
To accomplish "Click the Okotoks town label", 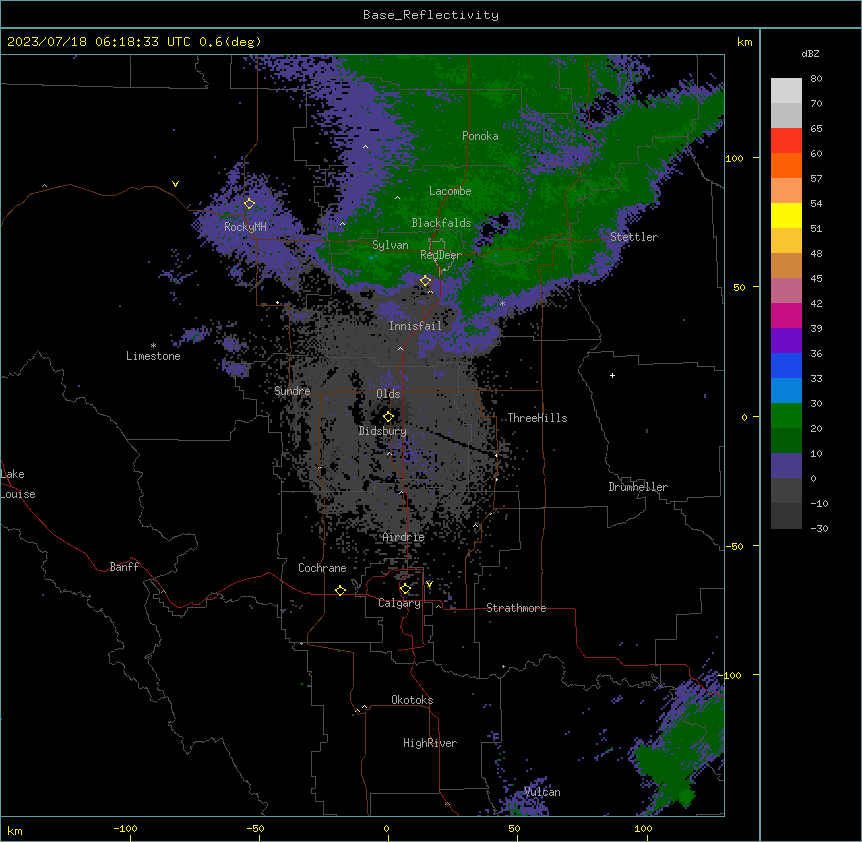I will coord(412,700).
